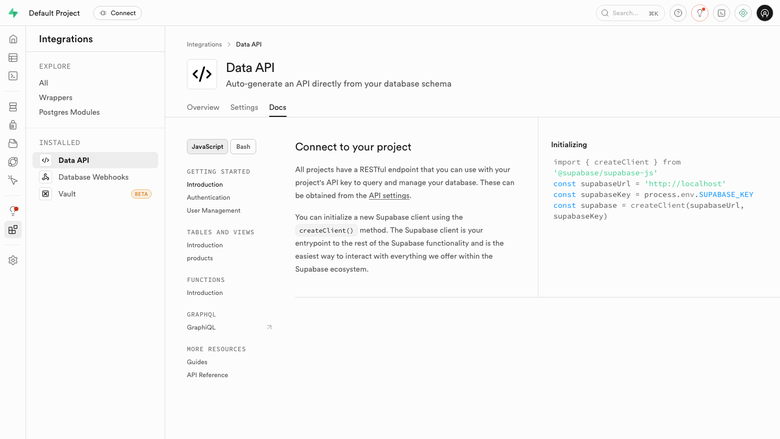Click the large Data API header icon
Screen dimensions: 780x439
coord(202,74)
